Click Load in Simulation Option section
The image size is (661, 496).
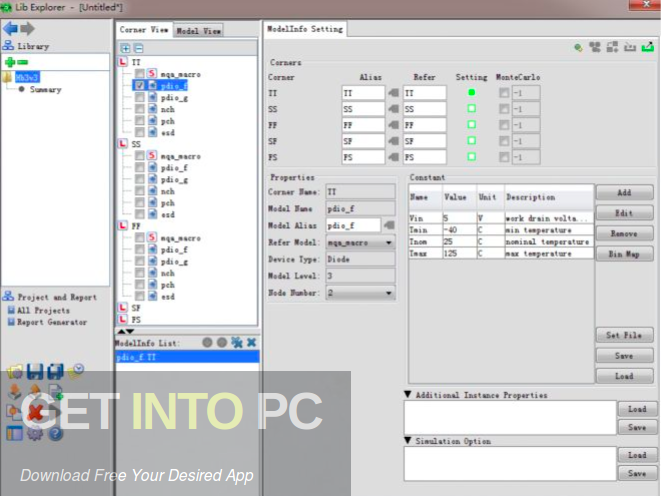(637, 455)
